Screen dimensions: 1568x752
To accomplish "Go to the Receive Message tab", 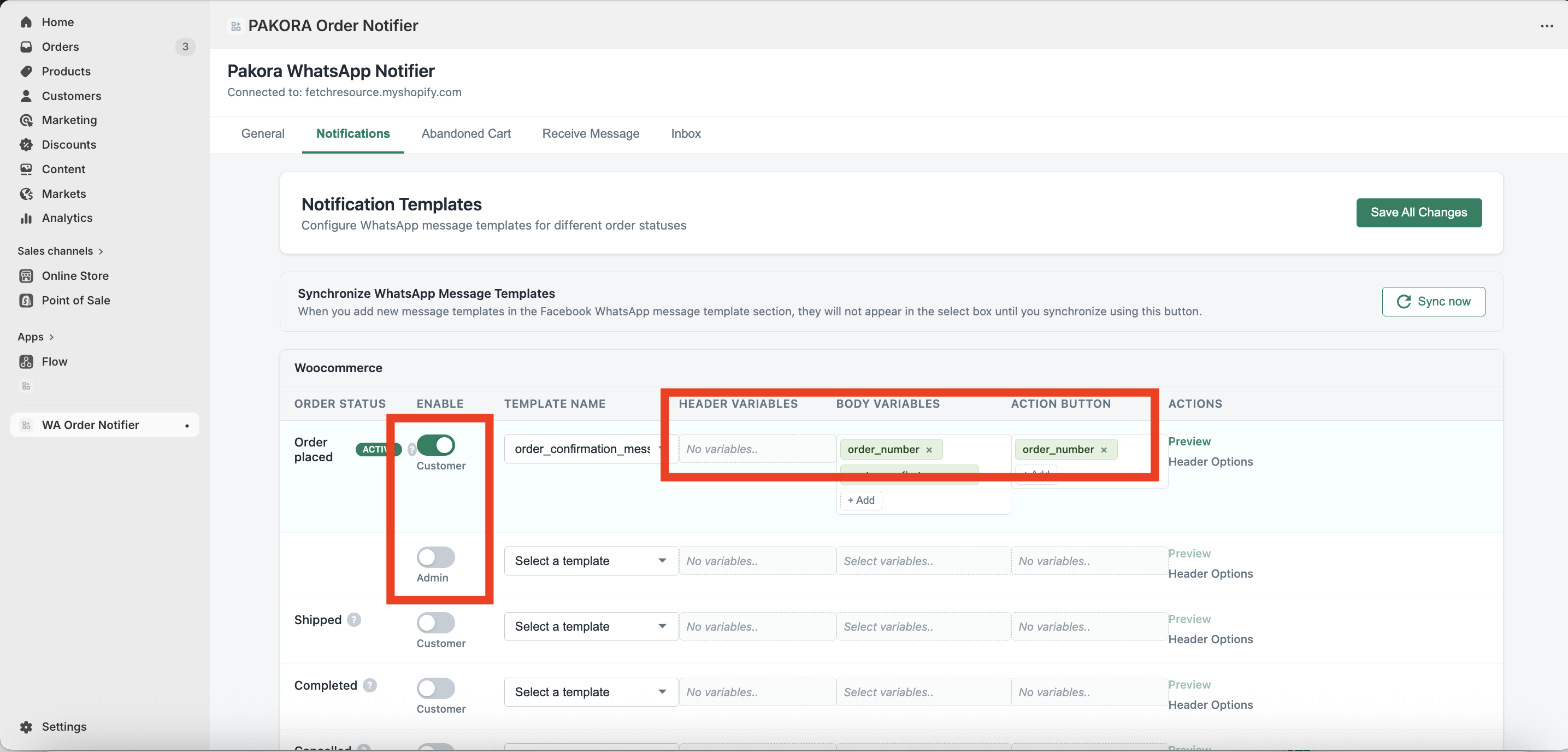I will 591,133.
